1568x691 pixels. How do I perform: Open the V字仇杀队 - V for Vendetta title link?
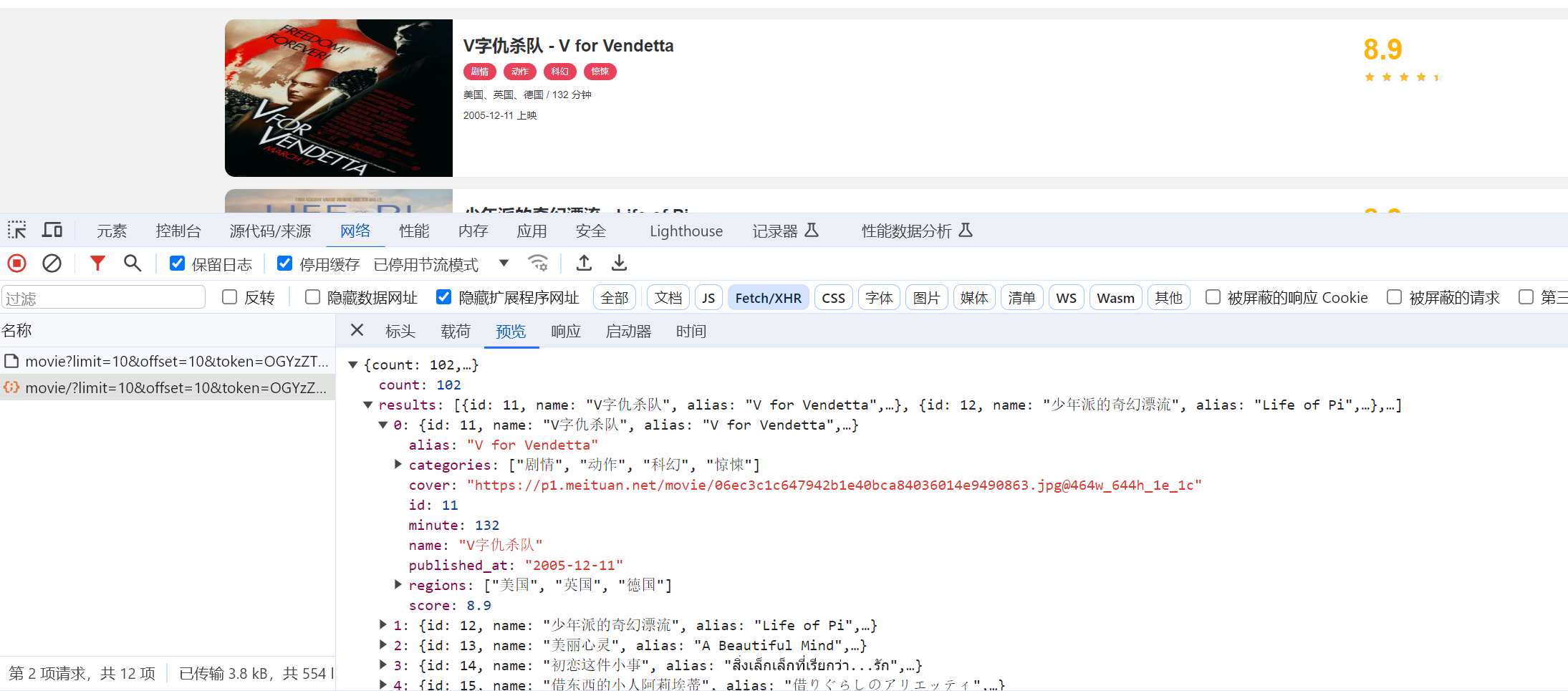point(568,46)
